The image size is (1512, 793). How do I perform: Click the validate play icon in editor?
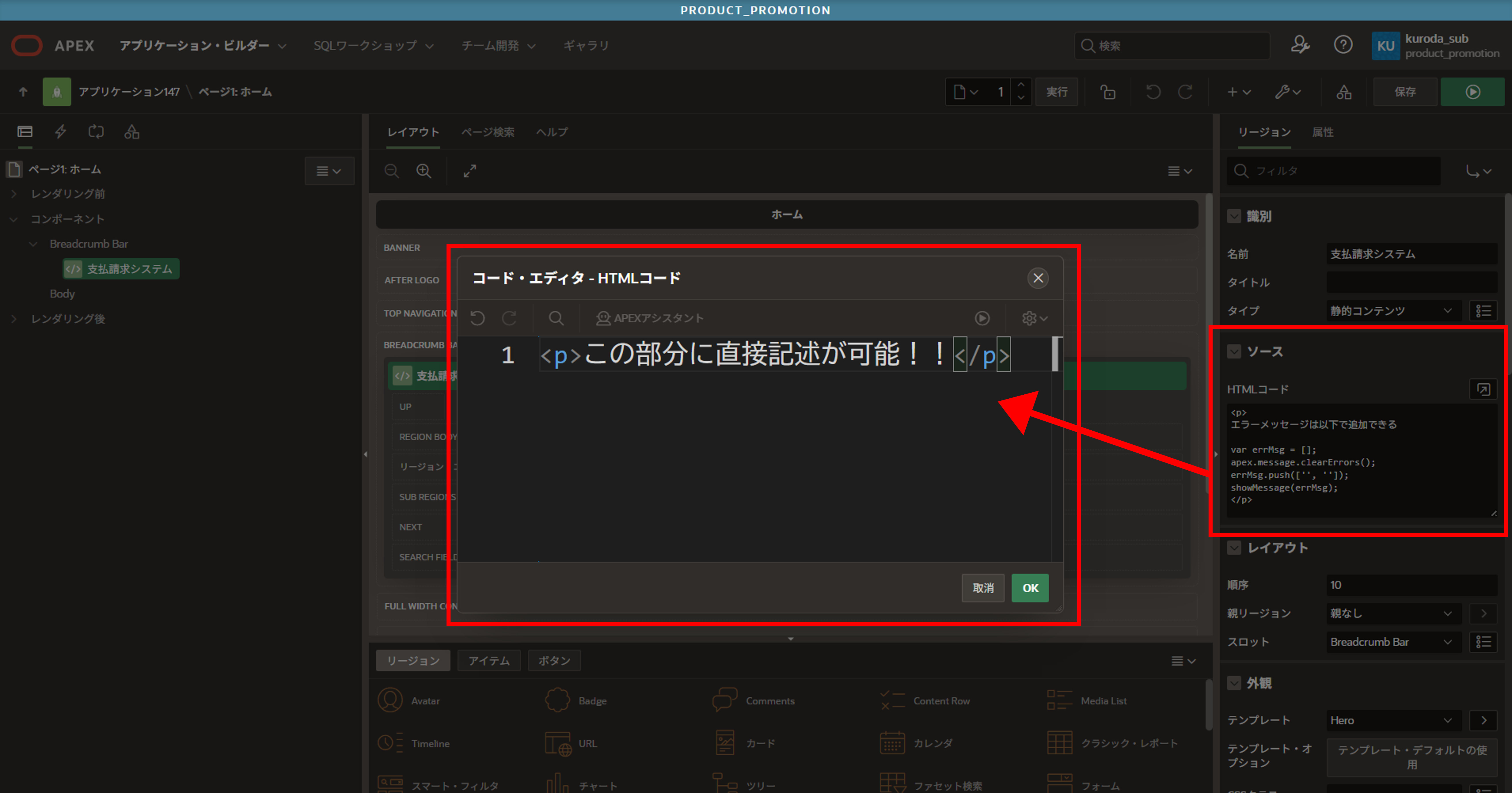(x=982, y=318)
